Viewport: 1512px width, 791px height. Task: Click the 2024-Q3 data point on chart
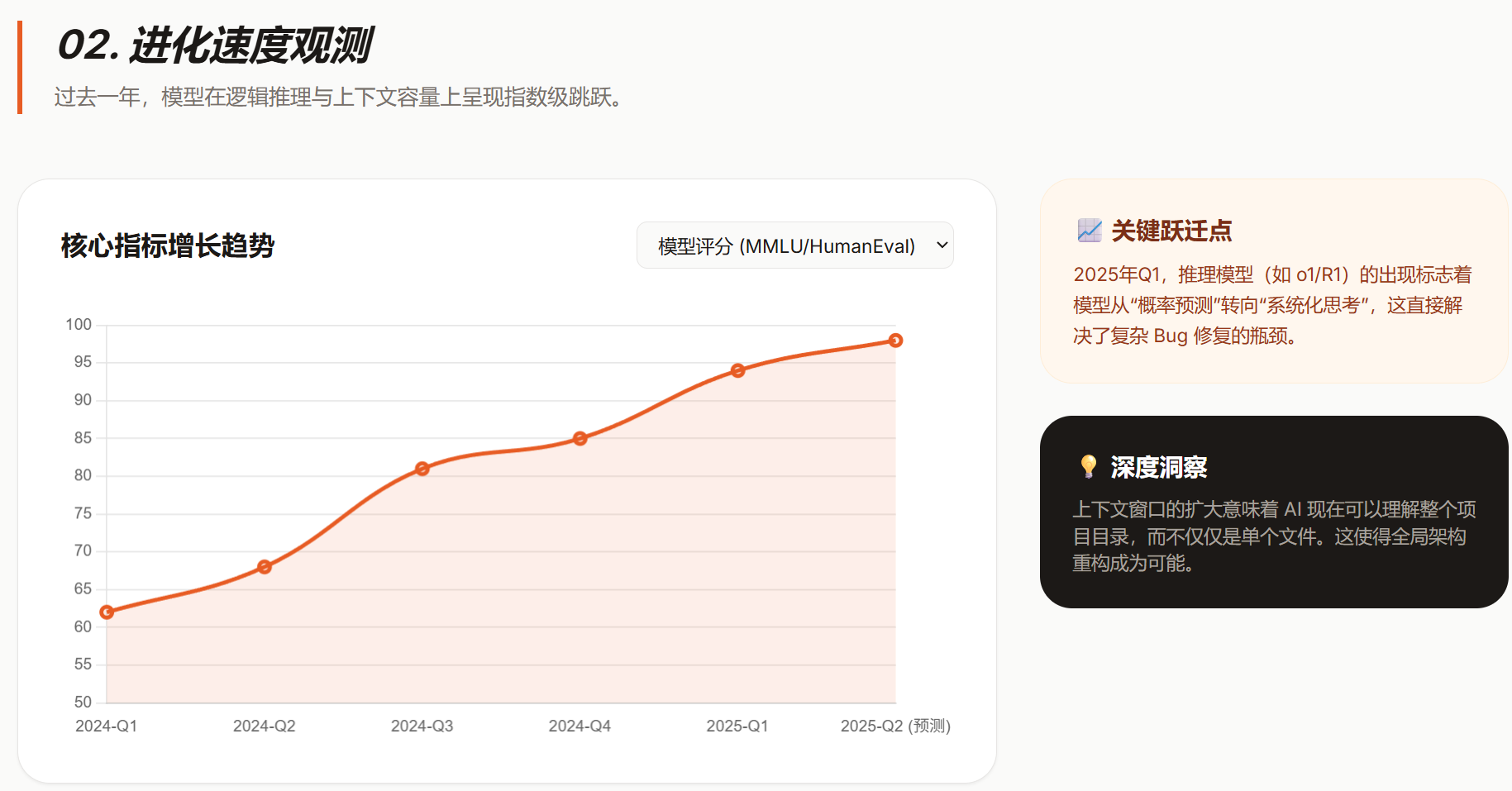point(422,469)
